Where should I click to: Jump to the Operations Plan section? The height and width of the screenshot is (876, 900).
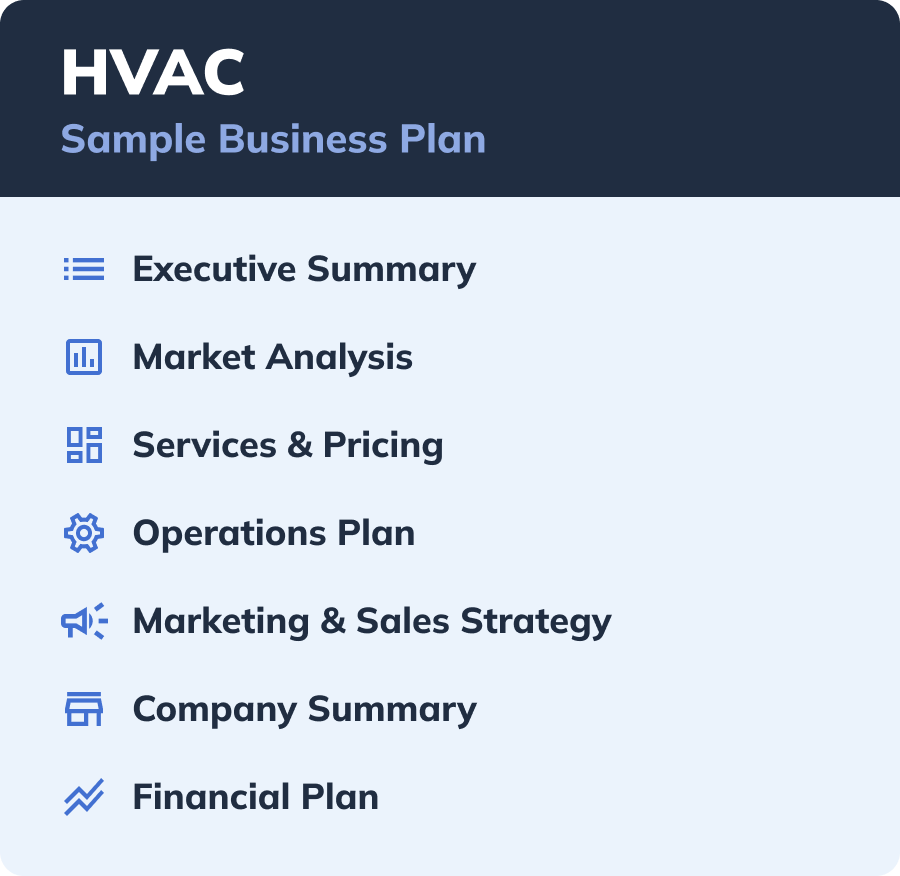point(273,533)
